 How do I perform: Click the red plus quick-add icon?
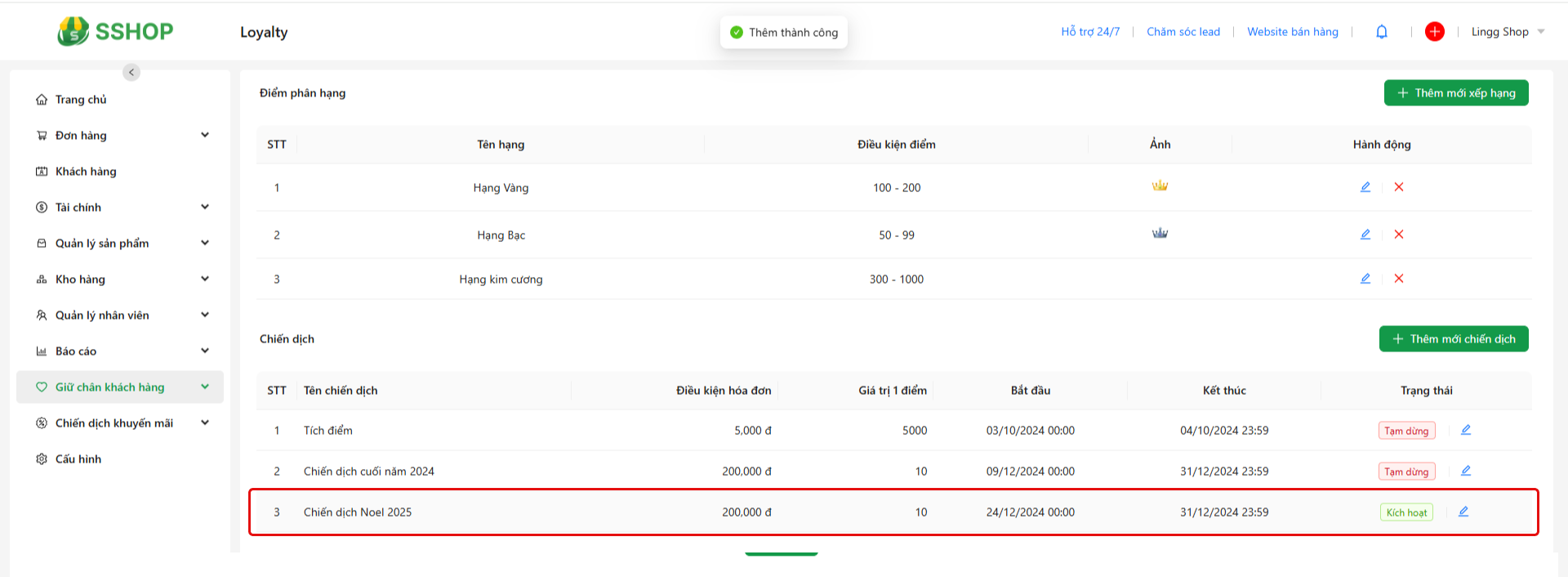(1434, 32)
